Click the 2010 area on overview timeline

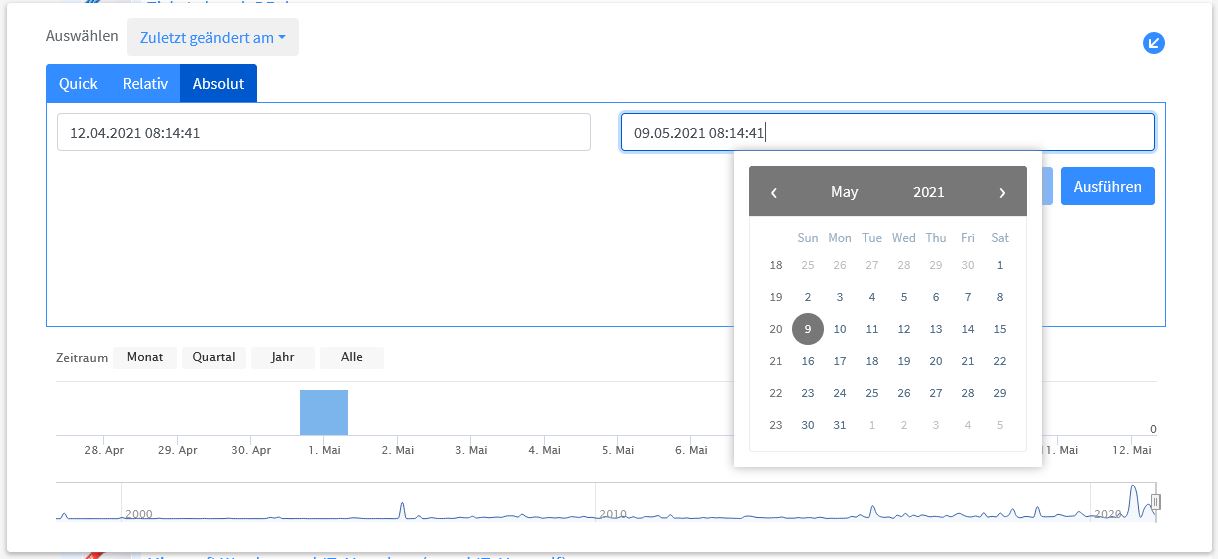click(613, 514)
